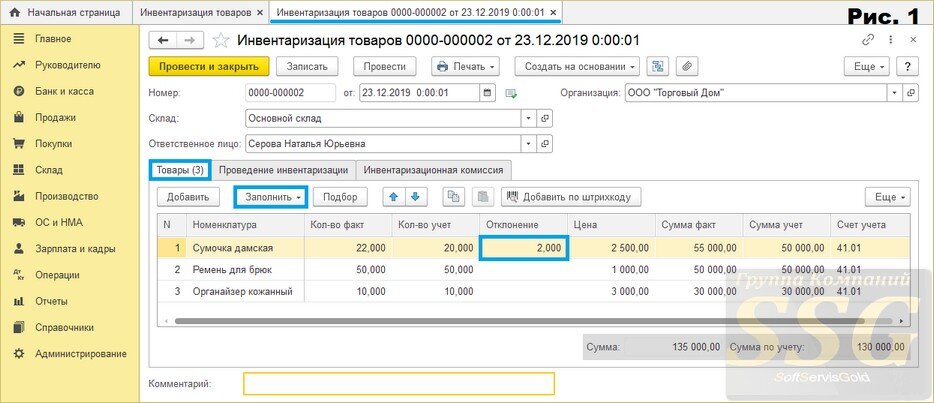Viewport: 934px width, 403px height.
Task: Open Банк и касса section
Action: (x=64, y=91)
